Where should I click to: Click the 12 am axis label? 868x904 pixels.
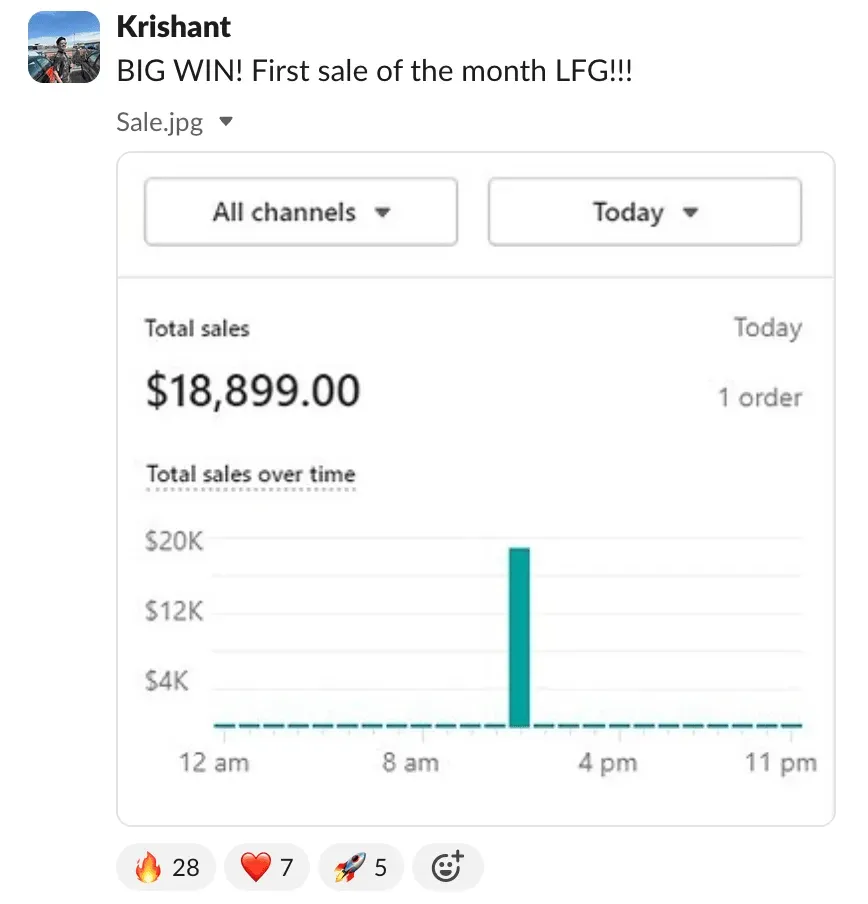click(x=214, y=763)
